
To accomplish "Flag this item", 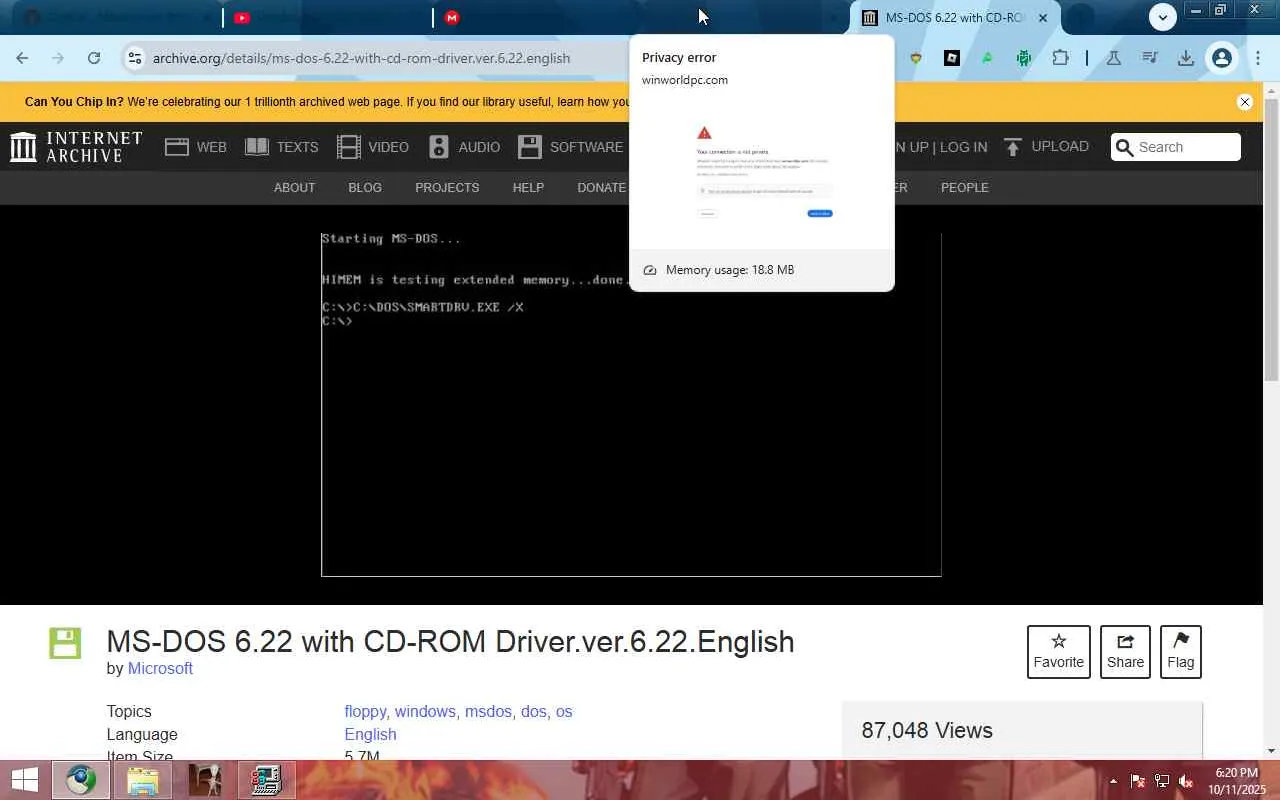I will click(x=1180, y=651).
